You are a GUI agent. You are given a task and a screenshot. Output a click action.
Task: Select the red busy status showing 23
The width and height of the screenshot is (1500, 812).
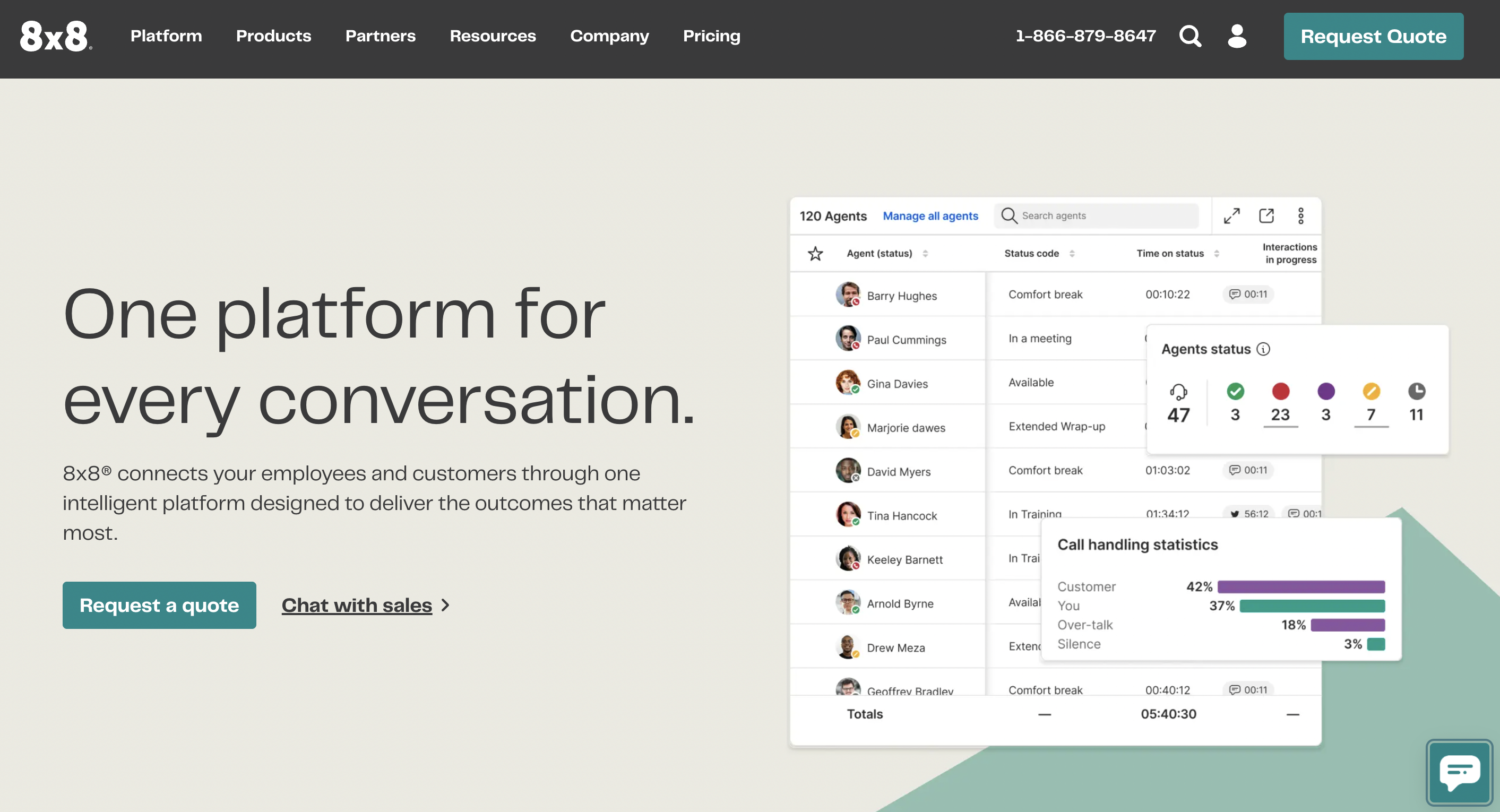click(1280, 392)
